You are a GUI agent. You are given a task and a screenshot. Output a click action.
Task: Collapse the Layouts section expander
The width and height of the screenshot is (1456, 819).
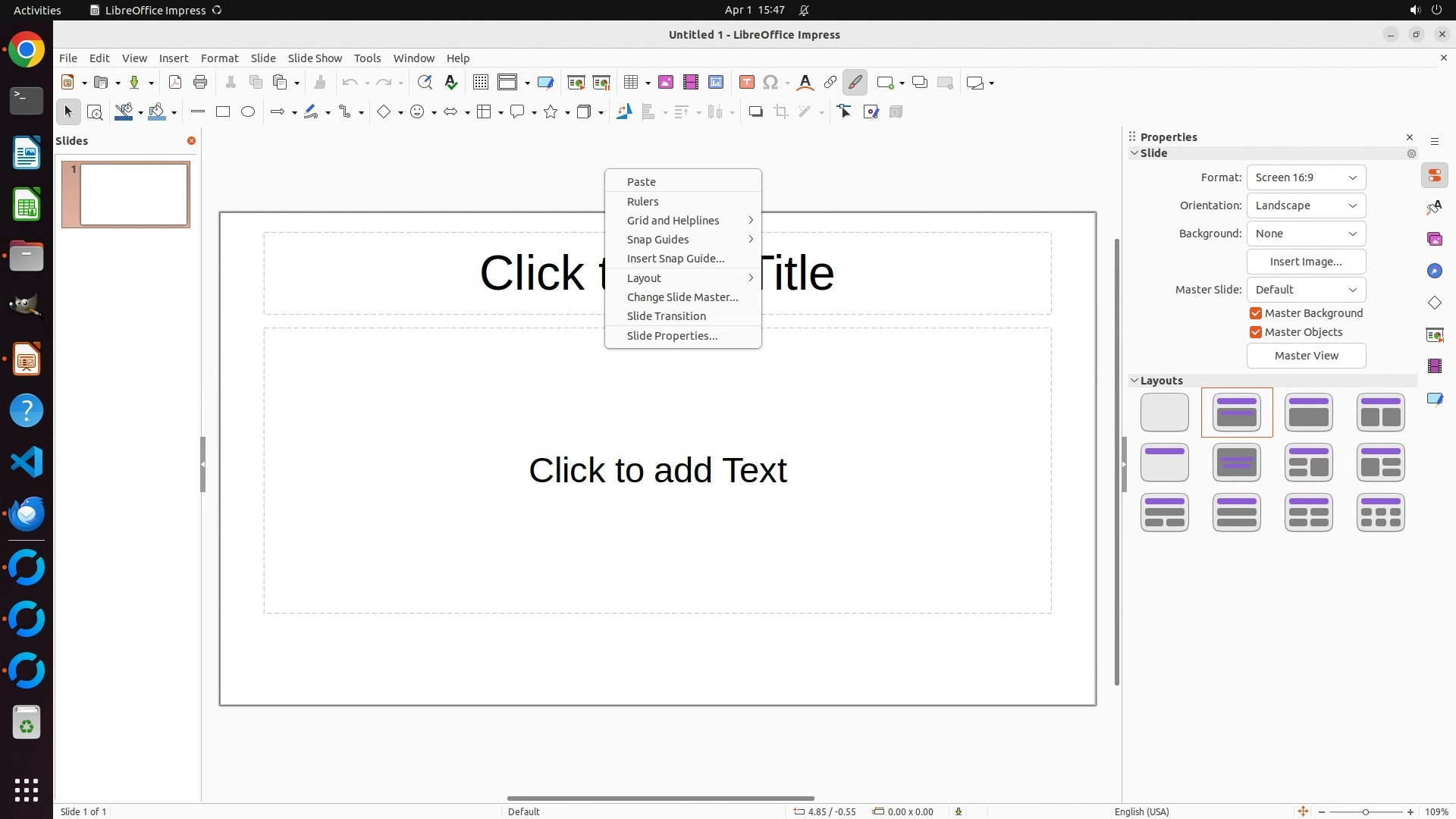(x=1134, y=381)
